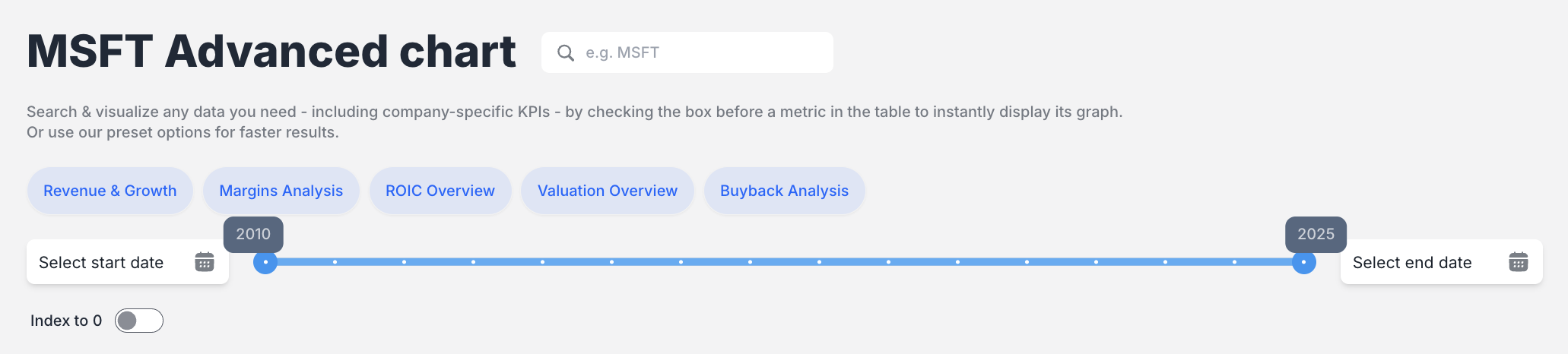Click the 2025 end slider handle
Image resolution: width=1568 pixels, height=354 pixels.
pyautogui.click(x=1303, y=262)
